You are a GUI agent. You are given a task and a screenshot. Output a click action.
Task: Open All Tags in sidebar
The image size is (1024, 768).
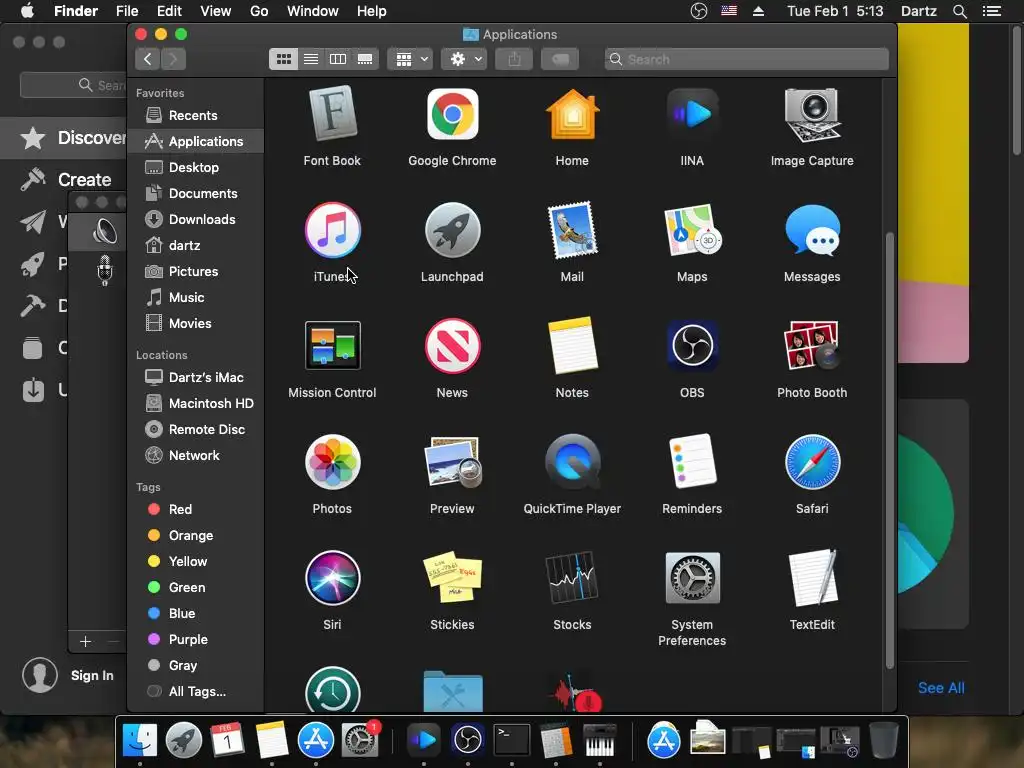click(x=196, y=692)
